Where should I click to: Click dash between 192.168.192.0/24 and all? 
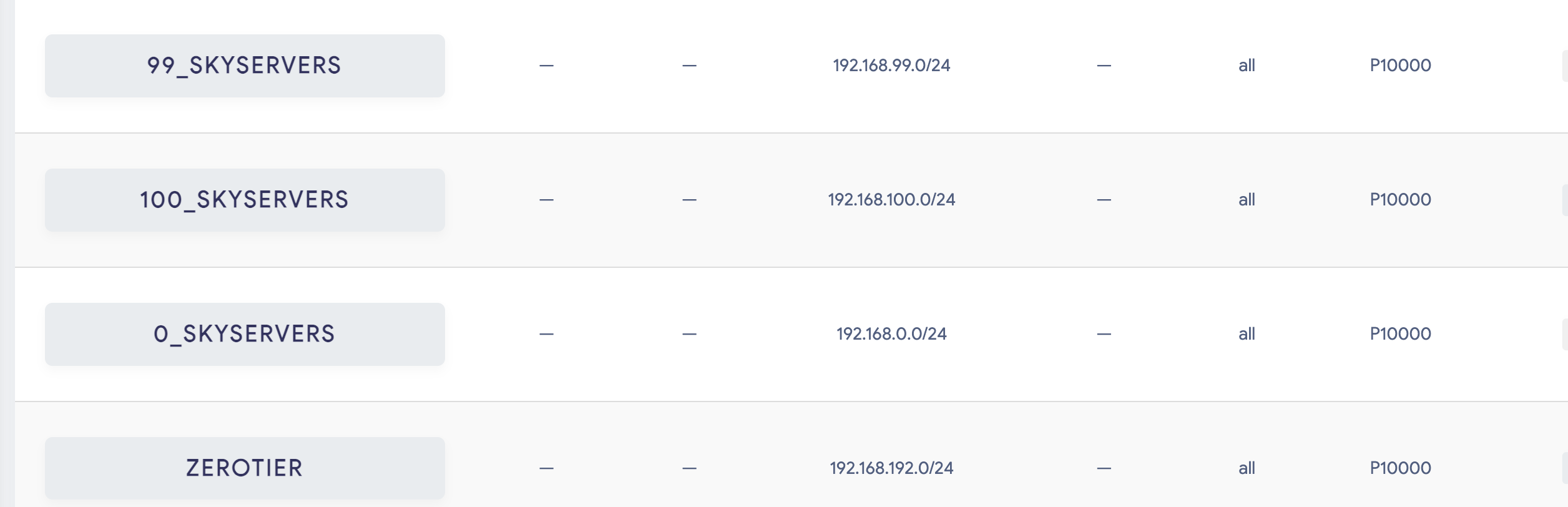1104,468
